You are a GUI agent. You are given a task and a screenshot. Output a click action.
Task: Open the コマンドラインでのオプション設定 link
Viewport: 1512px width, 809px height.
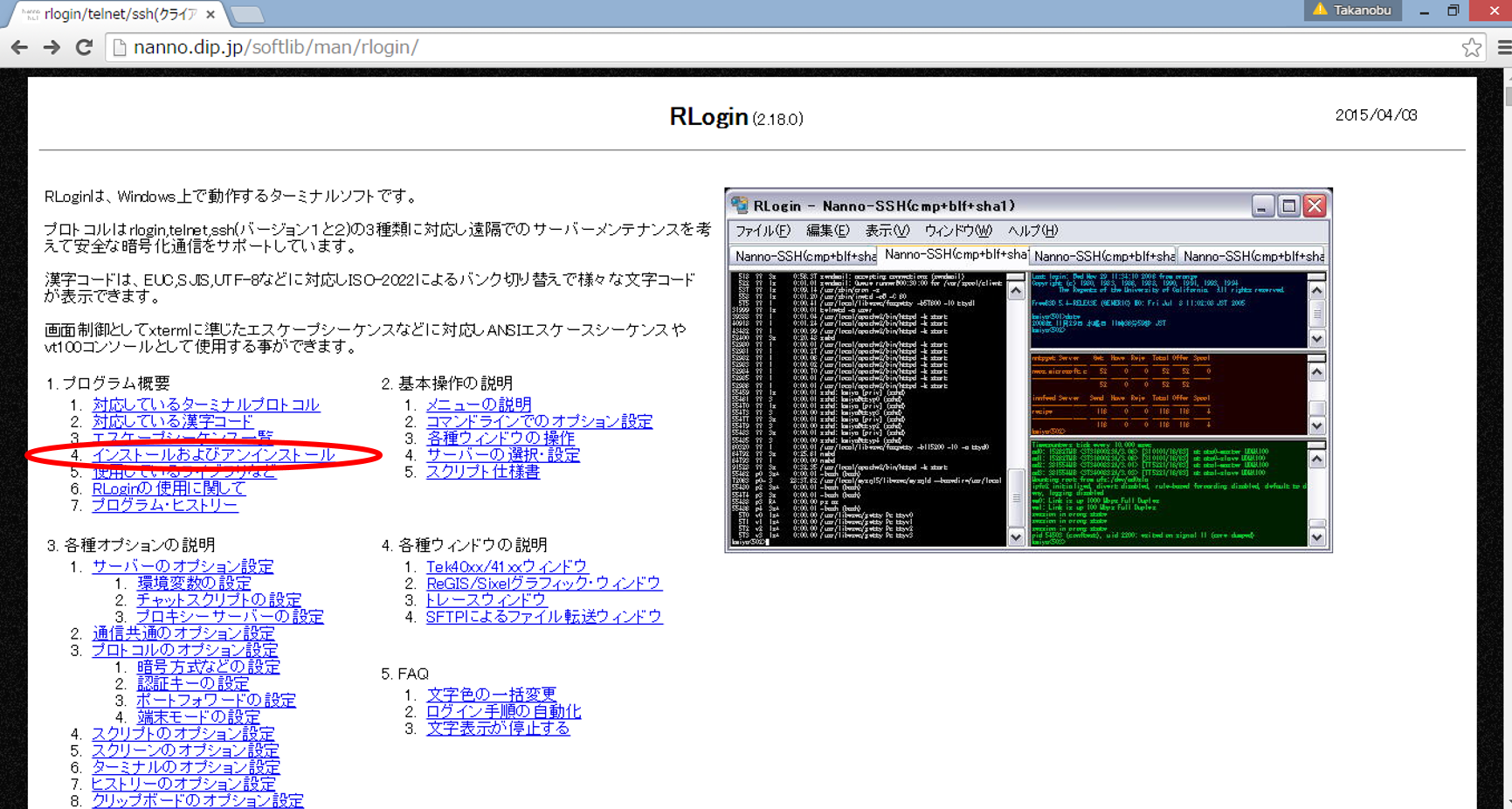[539, 421]
